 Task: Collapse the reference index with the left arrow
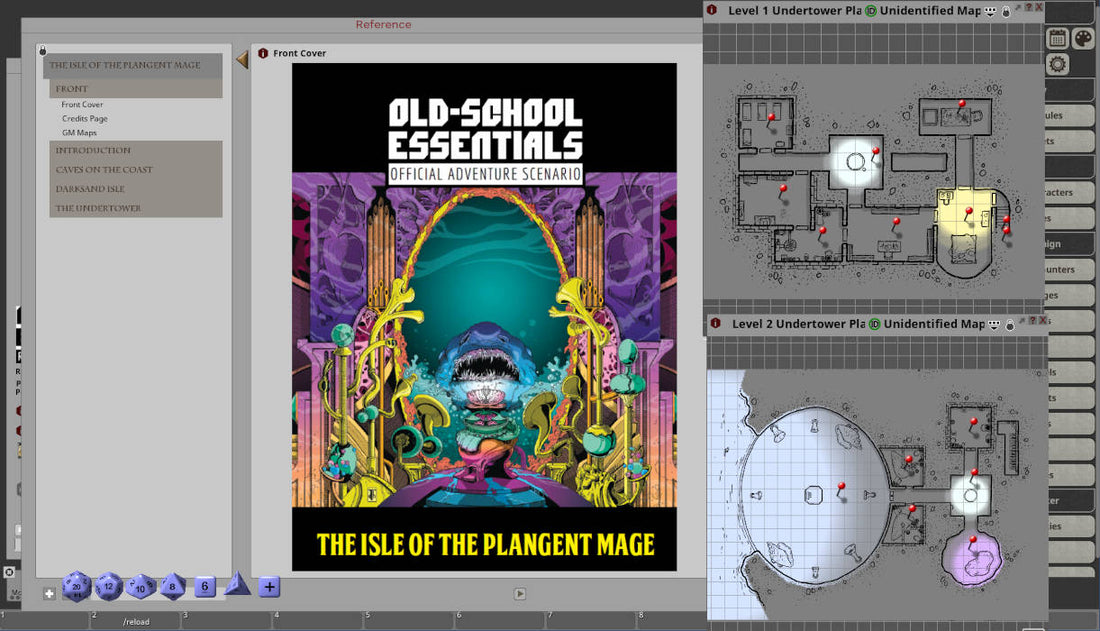pyautogui.click(x=242, y=61)
